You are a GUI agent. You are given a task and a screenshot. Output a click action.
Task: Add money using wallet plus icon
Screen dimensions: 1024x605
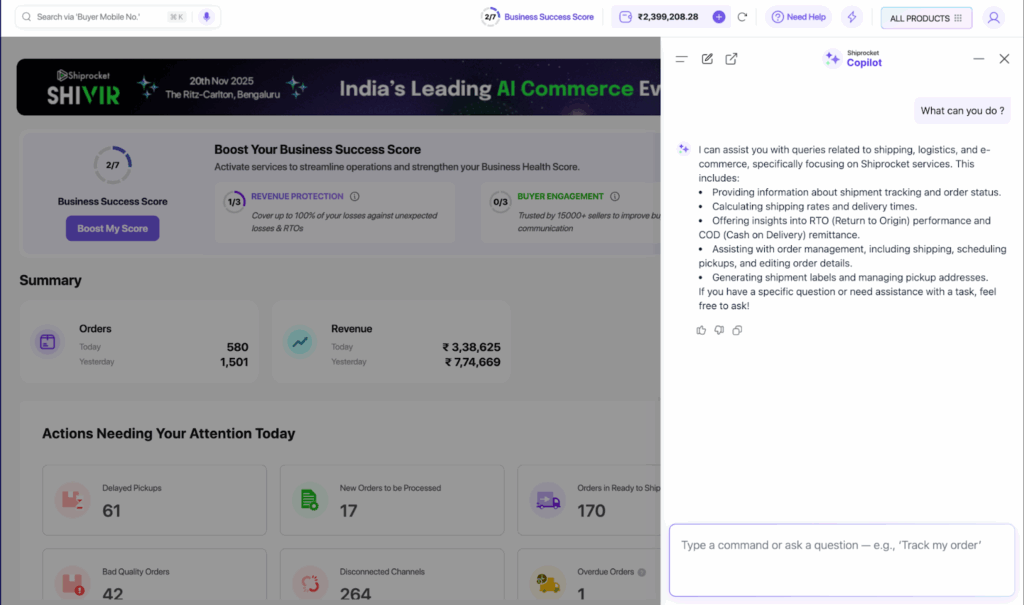point(718,17)
